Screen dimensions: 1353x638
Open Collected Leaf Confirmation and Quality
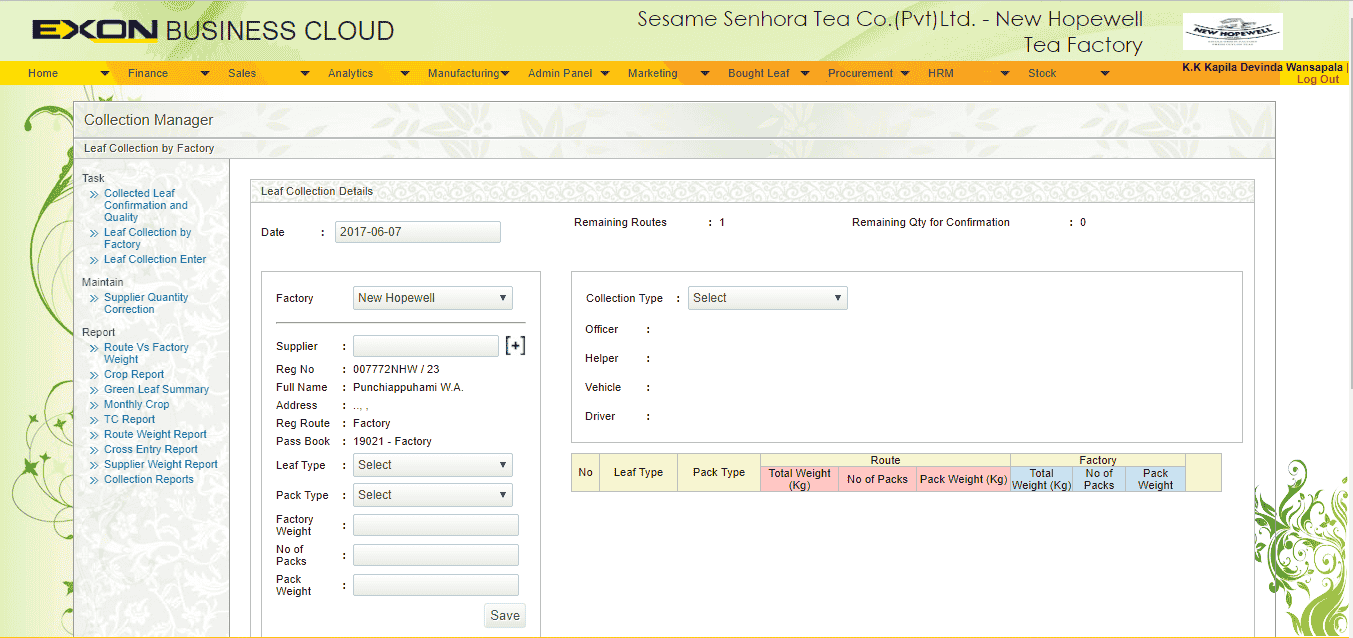click(x=146, y=205)
